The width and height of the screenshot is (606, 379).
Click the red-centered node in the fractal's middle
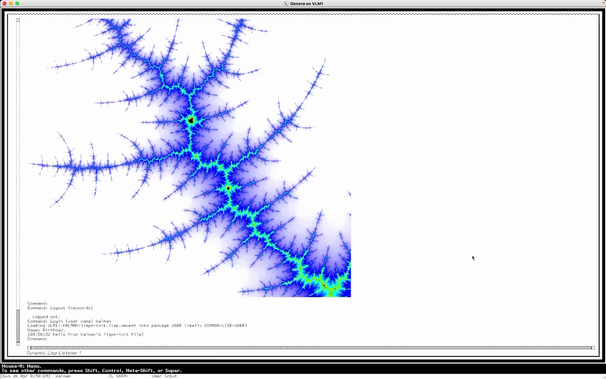tap(228, 189)
